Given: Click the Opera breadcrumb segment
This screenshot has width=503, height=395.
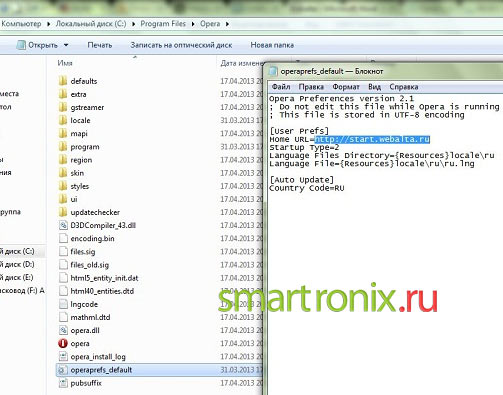Looking at the screenshot, I should pos(210,24).
